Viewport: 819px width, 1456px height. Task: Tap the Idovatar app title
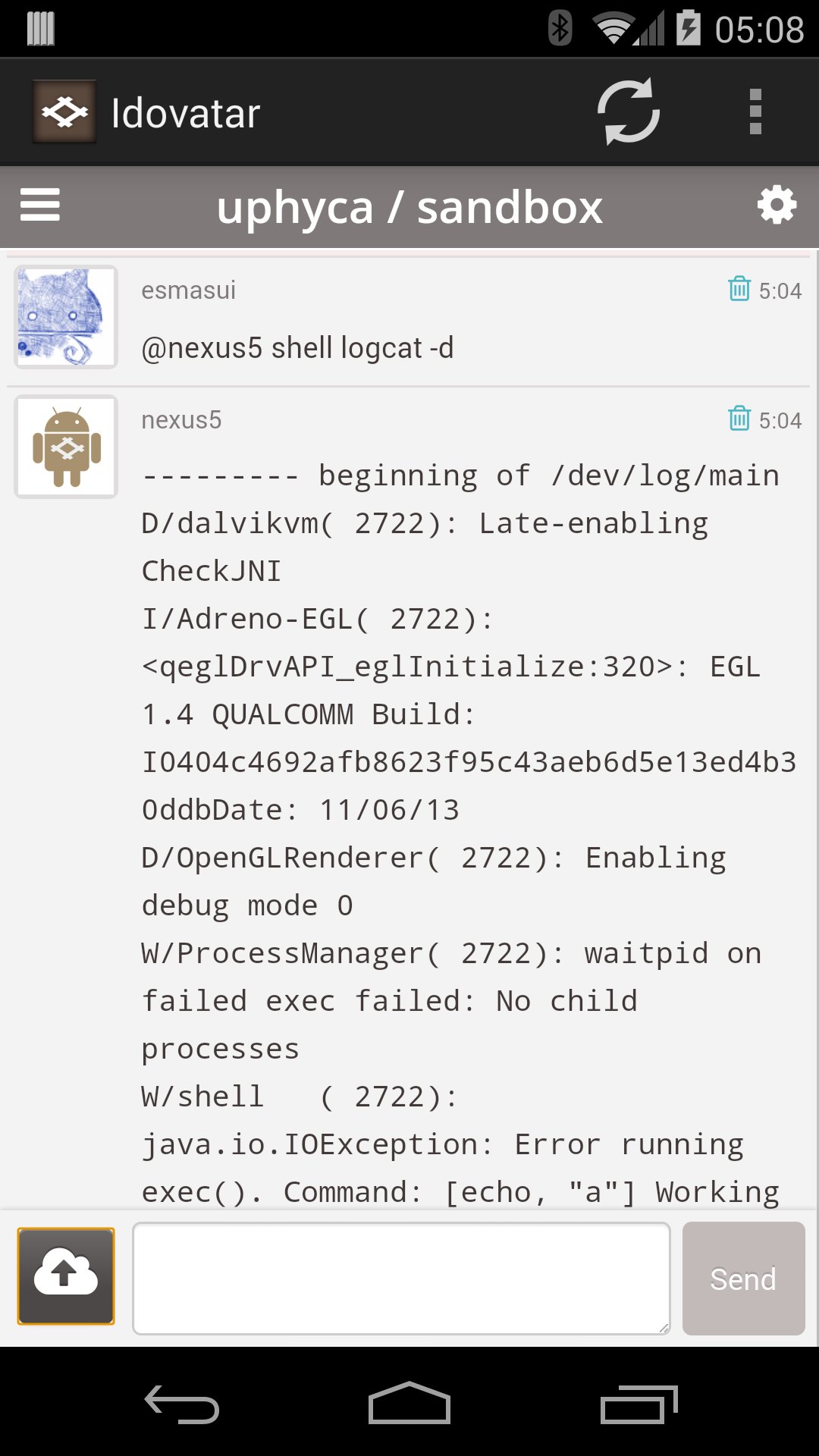coord(186,114)
